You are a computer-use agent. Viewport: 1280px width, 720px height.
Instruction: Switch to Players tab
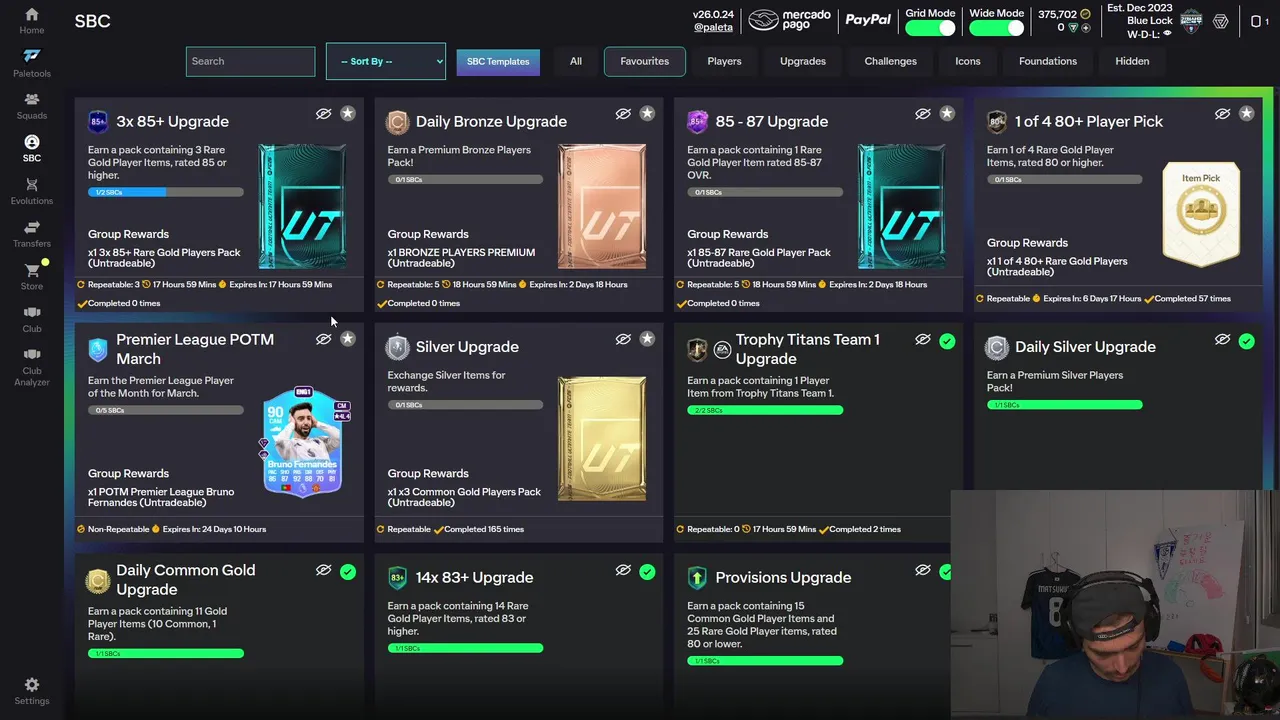coord(724,61)
